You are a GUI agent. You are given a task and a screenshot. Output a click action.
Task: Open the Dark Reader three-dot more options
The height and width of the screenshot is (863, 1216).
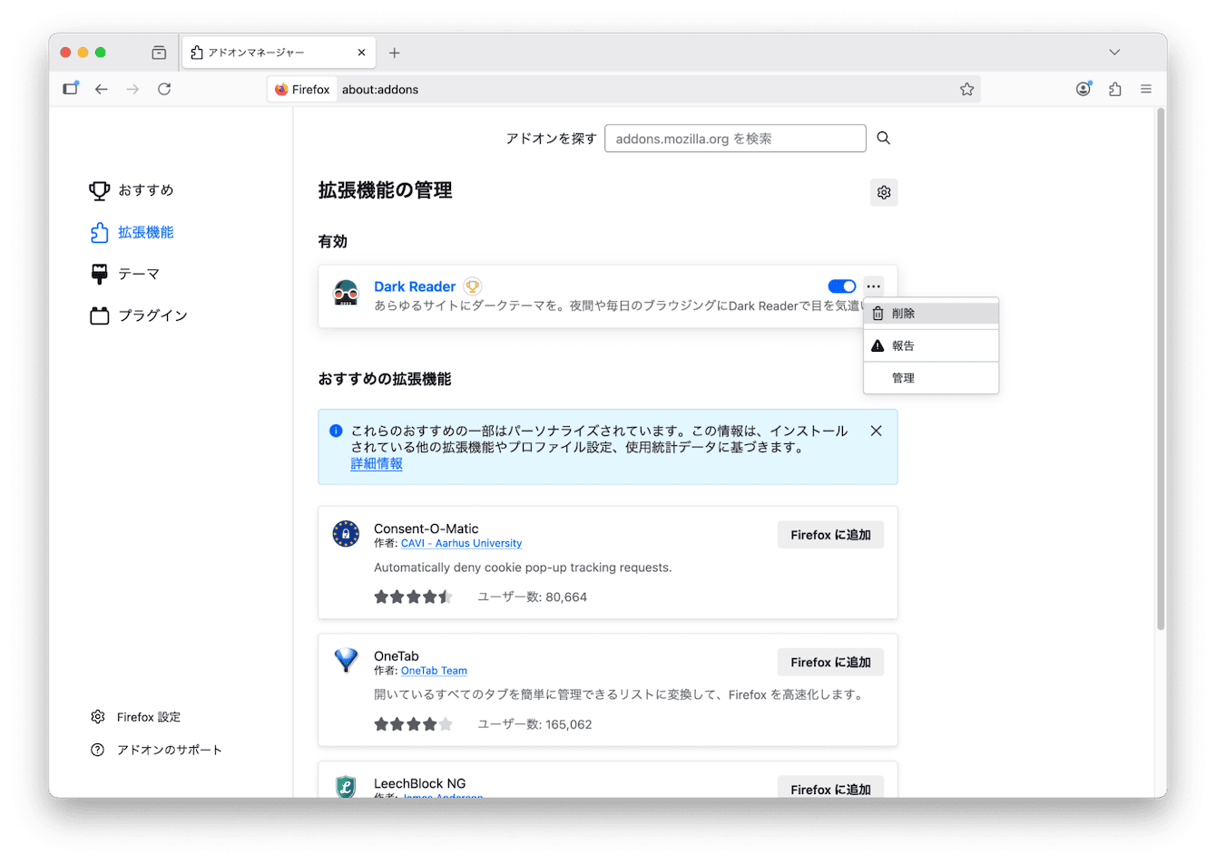(x=873, y=287)
